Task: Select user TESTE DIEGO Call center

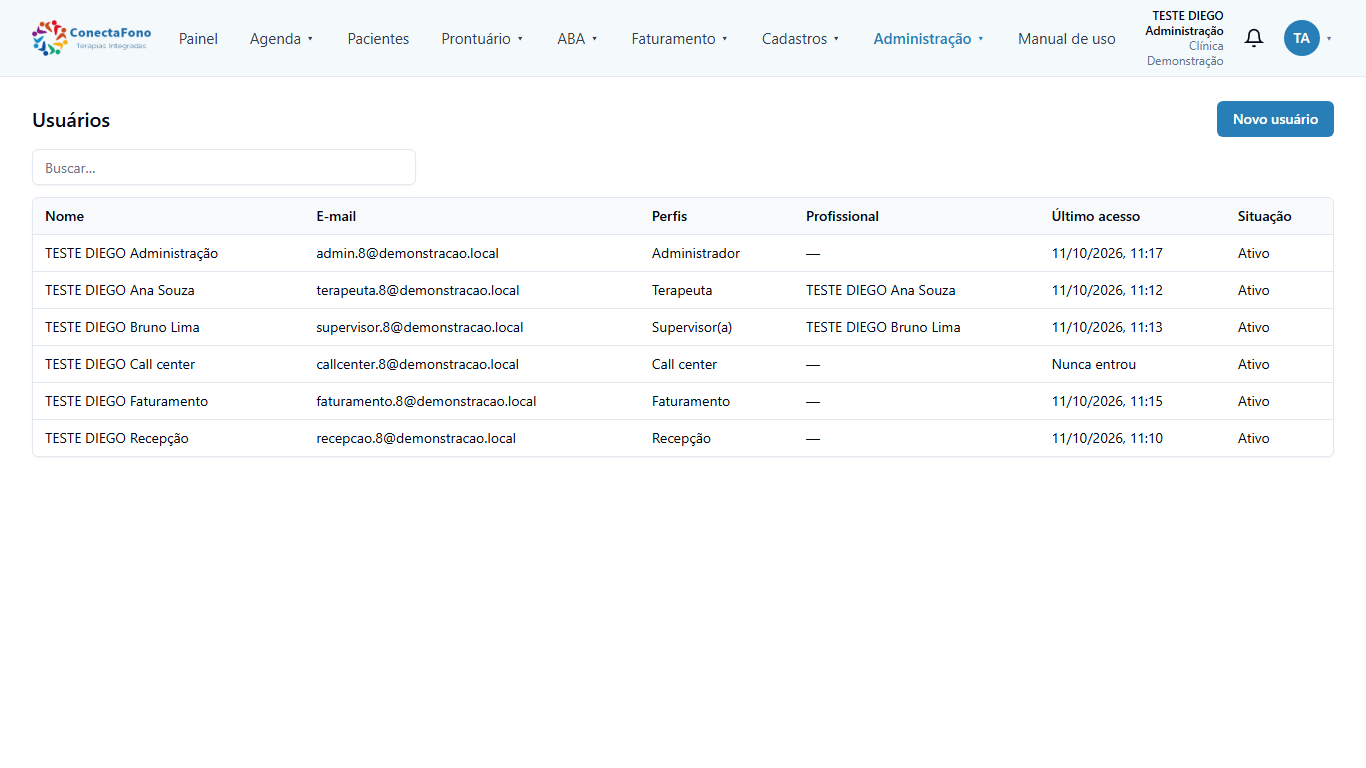Action: pos(120,364)
